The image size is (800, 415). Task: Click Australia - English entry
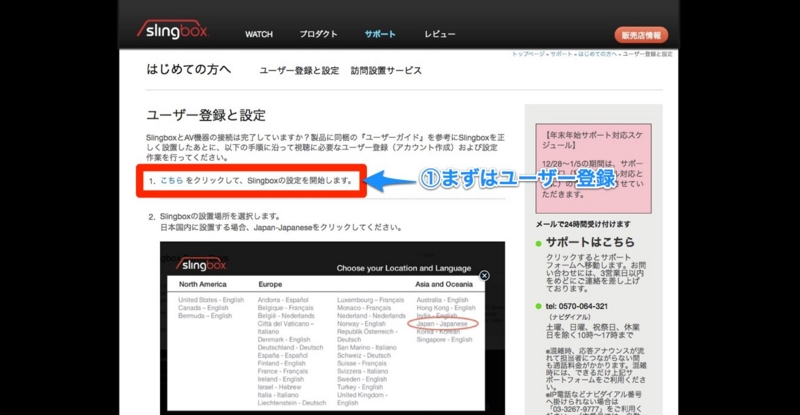pos(442,300)
